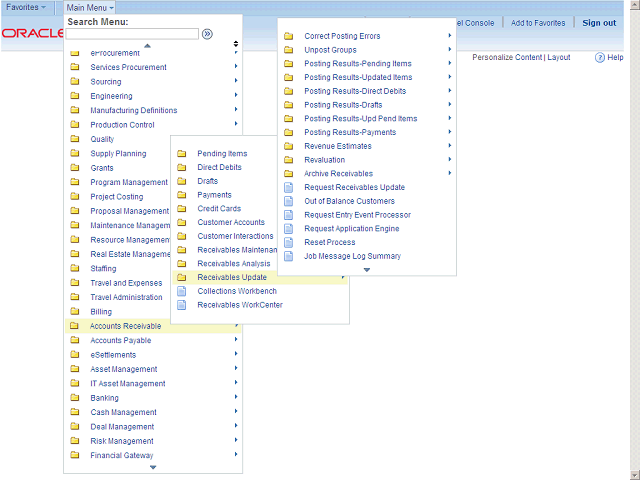The width and height of the screenshot is (640, 480).
Task: Click into the Search Menu text field
Action: click(x=132, y=34)
